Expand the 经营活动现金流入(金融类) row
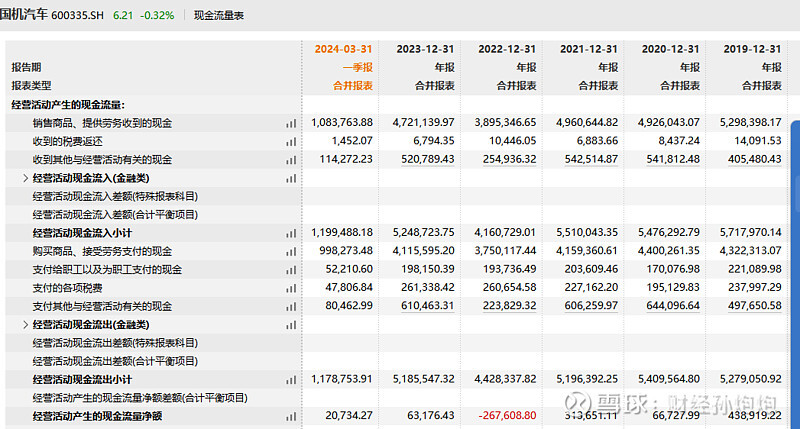 (x=26, y=178)
